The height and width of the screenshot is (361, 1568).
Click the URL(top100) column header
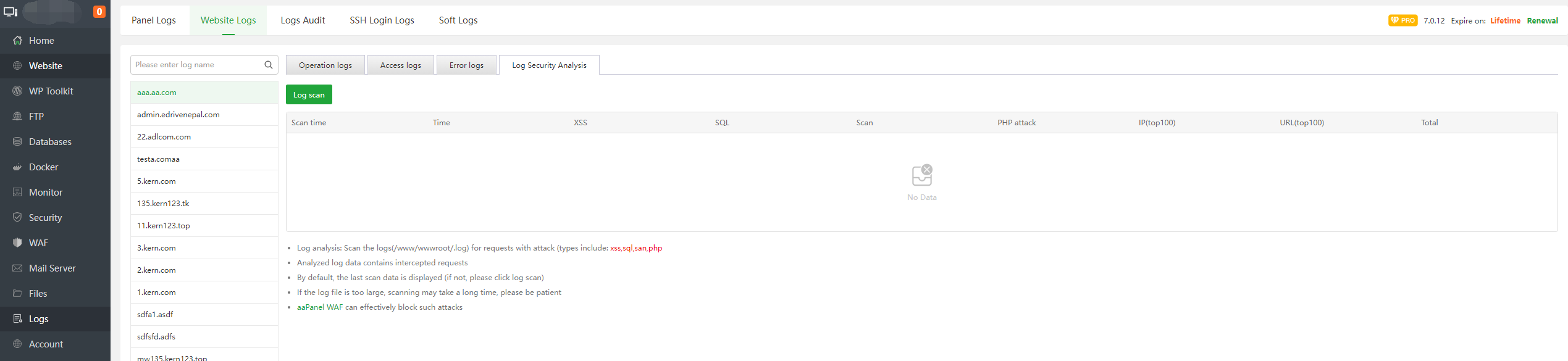click(x=1302, y=123)
